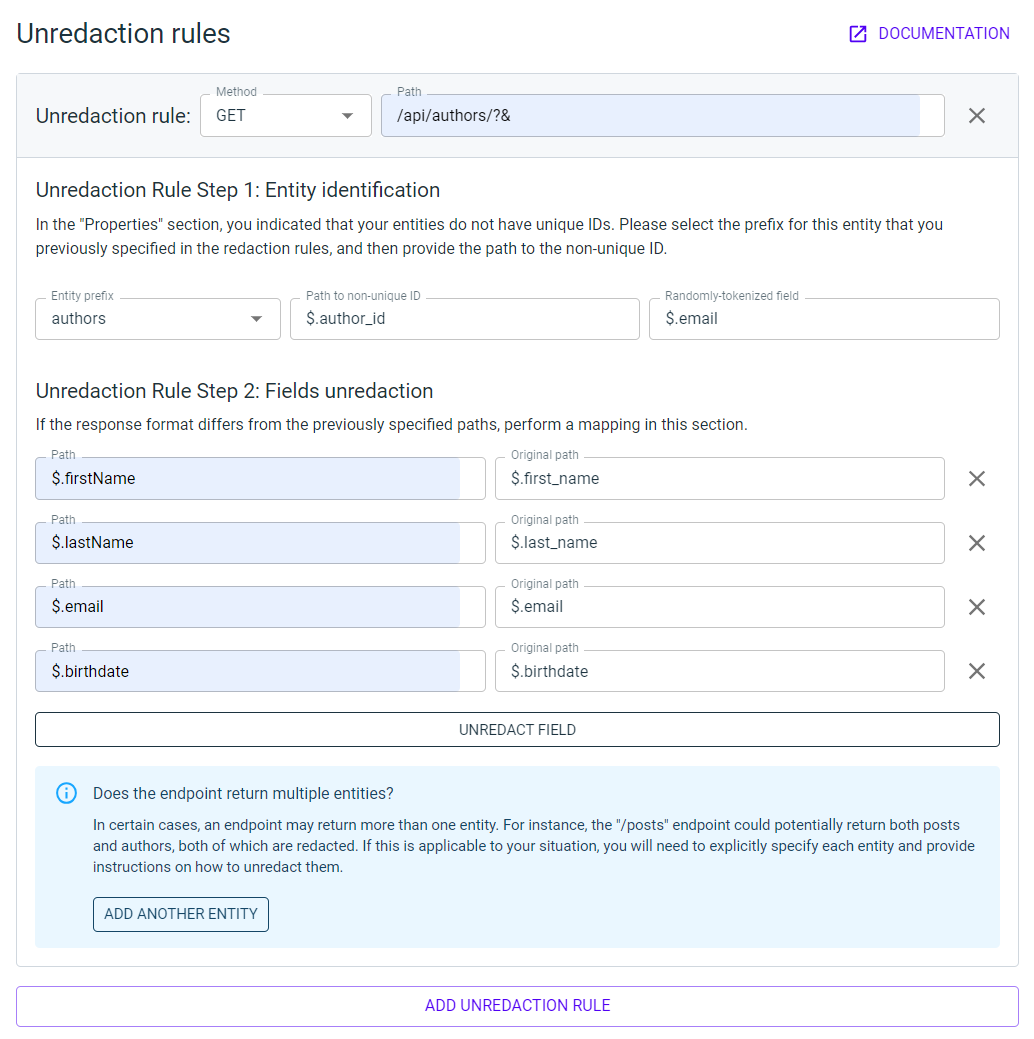Edit the /api/authors/ path field

click(650, 116)
